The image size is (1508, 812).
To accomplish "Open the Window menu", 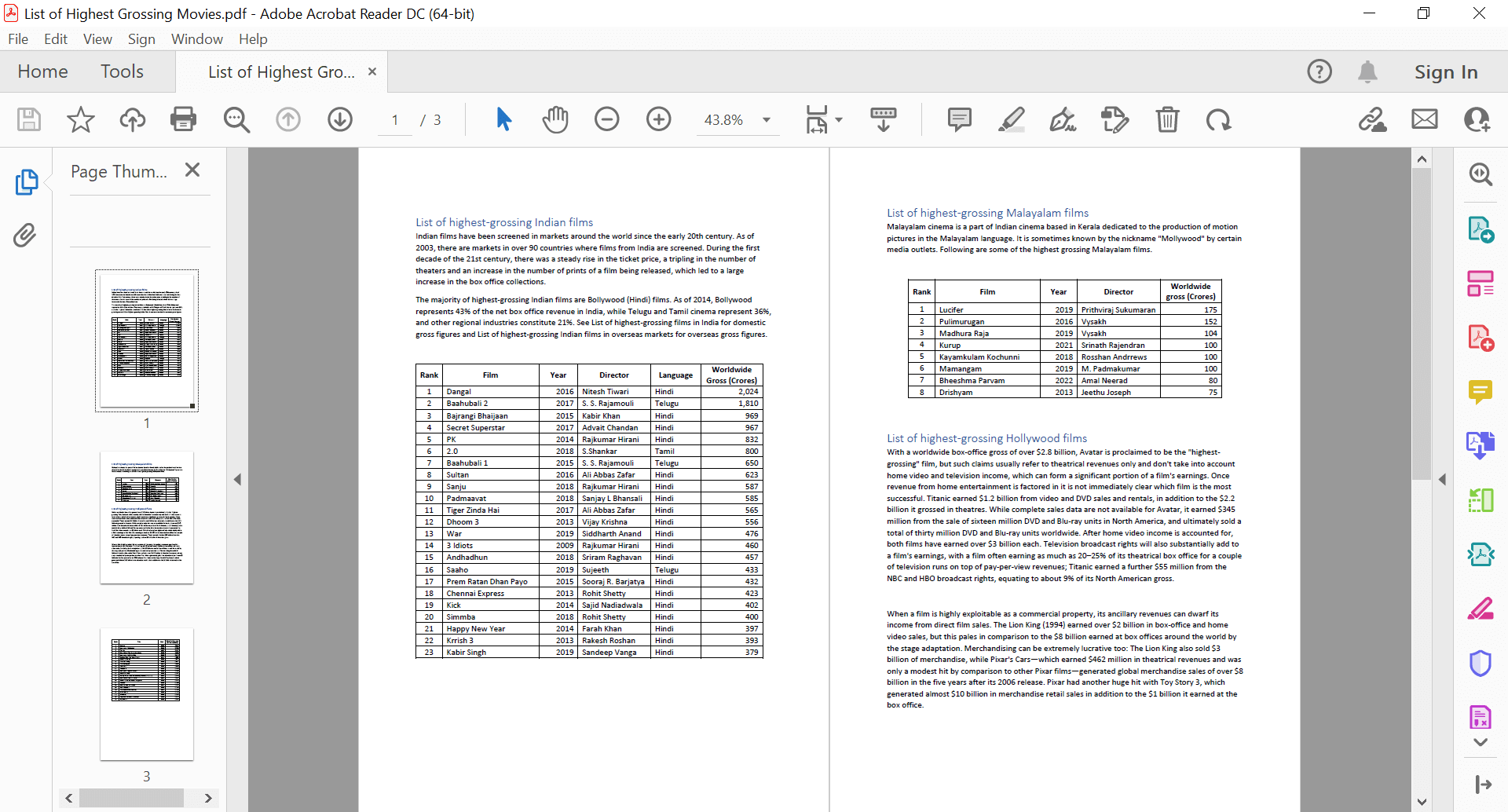I will pos(196,38).
